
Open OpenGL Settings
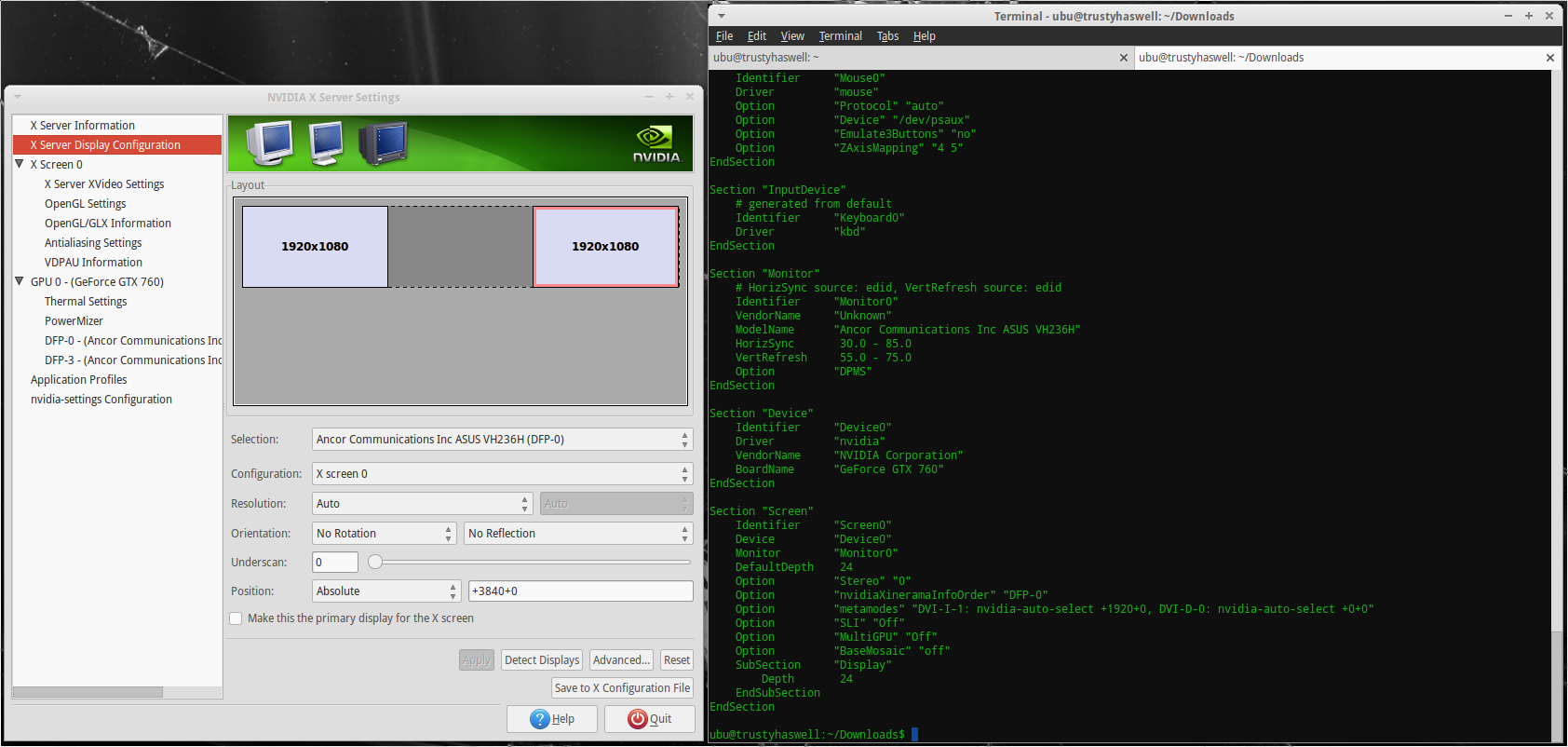pos(86,204)
